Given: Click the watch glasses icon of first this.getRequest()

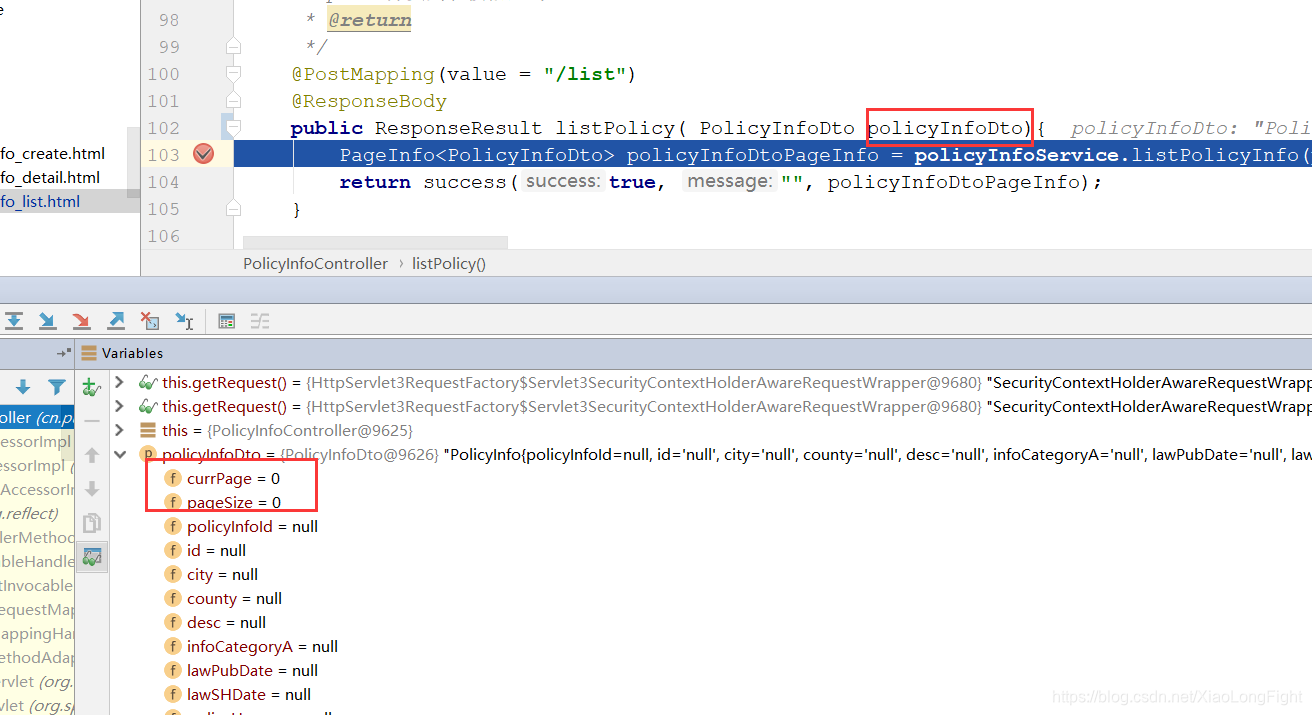Looking at the screenshot, I should pos(147,383).
